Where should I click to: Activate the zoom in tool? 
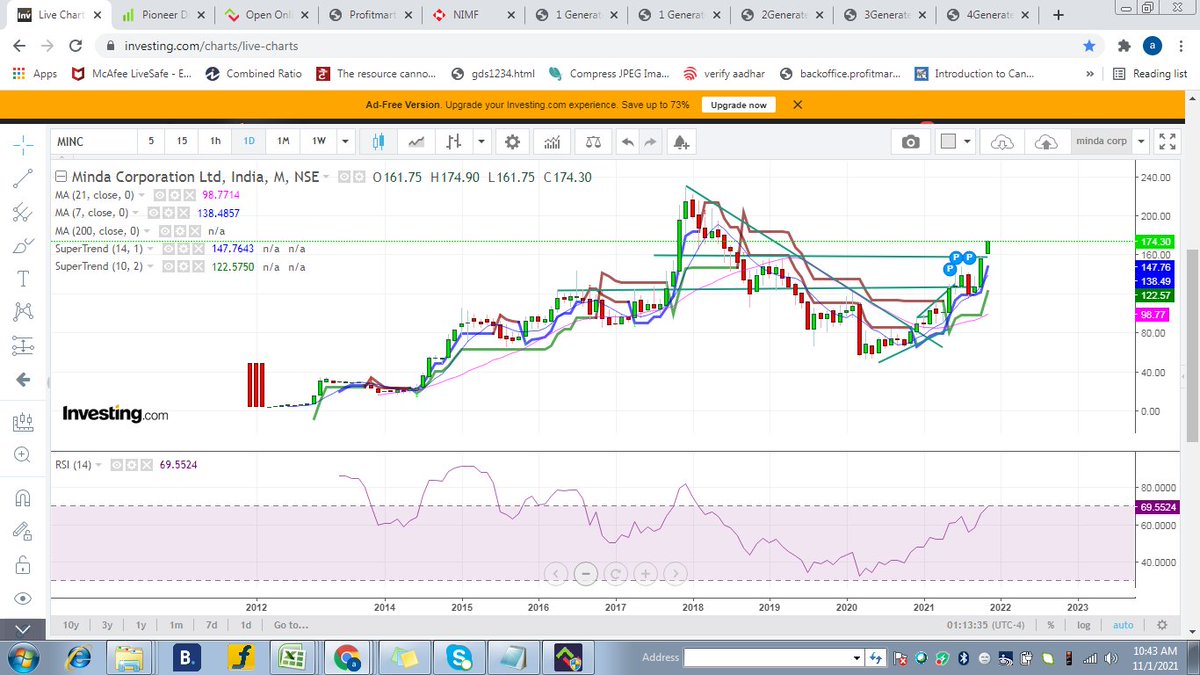coord(23,454)
